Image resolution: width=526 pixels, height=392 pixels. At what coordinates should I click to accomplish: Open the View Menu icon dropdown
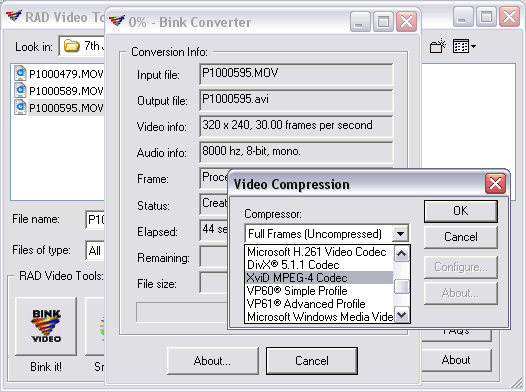[x=464, y=46]
